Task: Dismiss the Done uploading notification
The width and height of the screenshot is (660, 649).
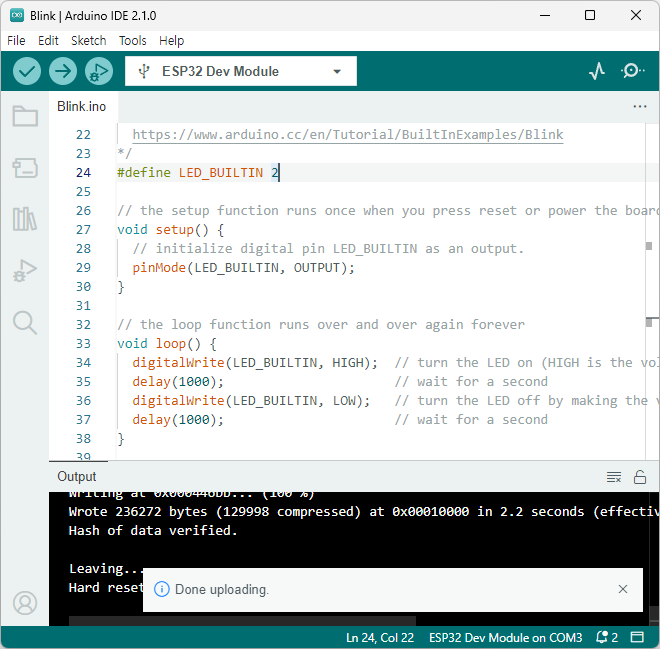Action: coord(623,589)
